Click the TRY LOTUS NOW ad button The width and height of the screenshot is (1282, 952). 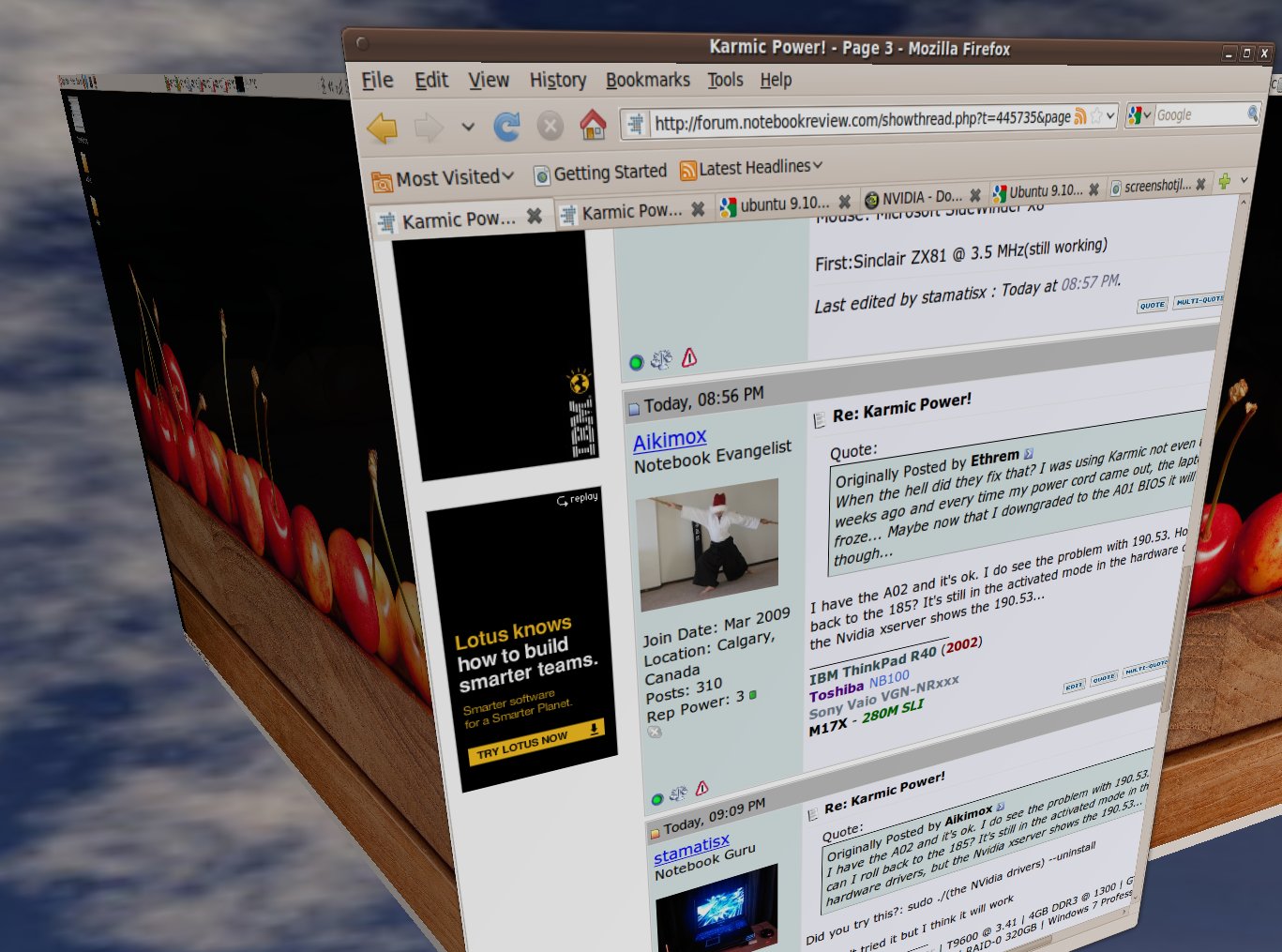coord(536,741)
